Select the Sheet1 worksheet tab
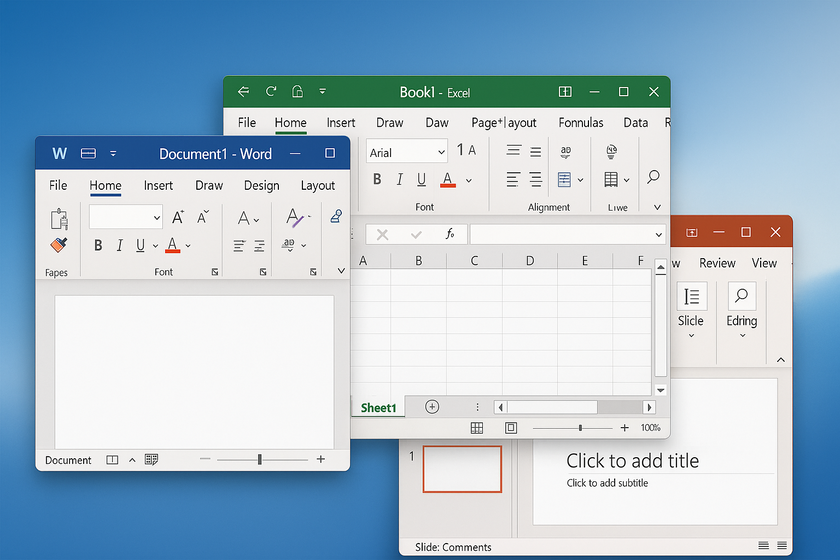Image resolution: width=840 pixels, height=560 pixels. [378, 407]
